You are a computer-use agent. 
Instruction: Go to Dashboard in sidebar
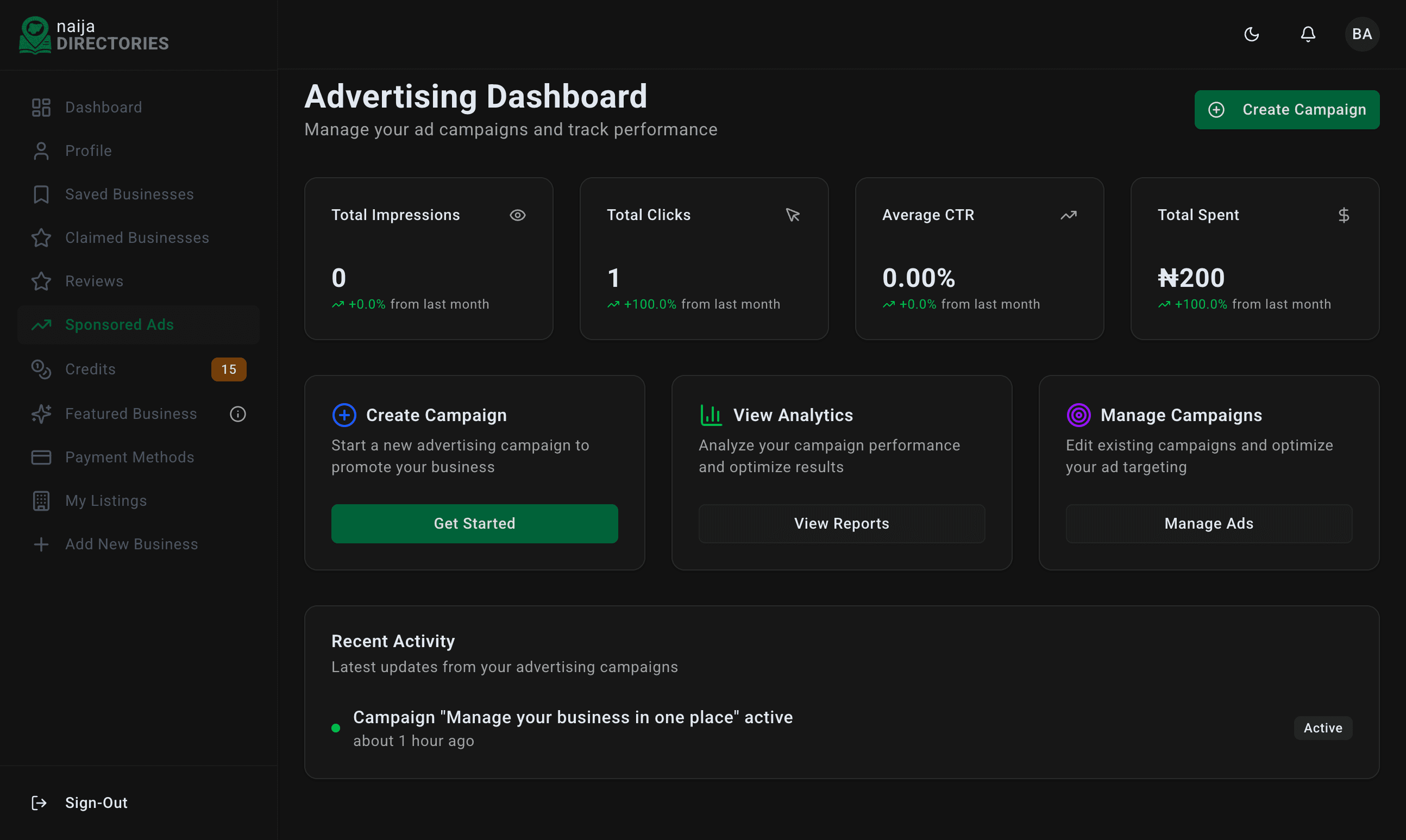click(104, 108)
